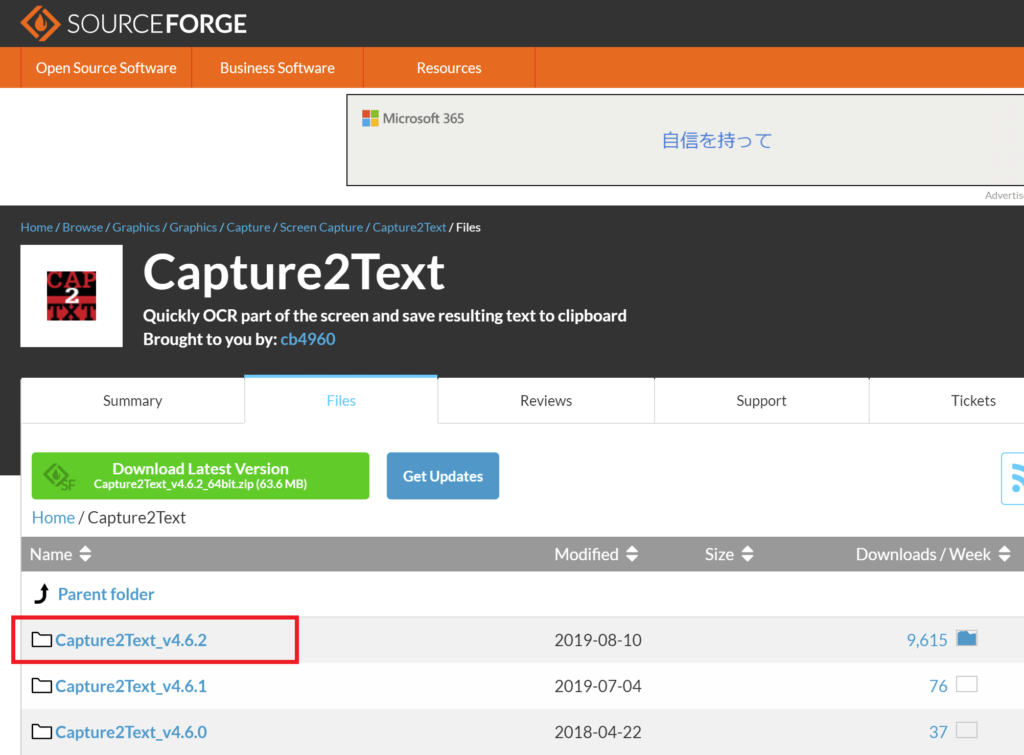
Task: Click Download Latest Version button
Action: [x=200, y=475]
